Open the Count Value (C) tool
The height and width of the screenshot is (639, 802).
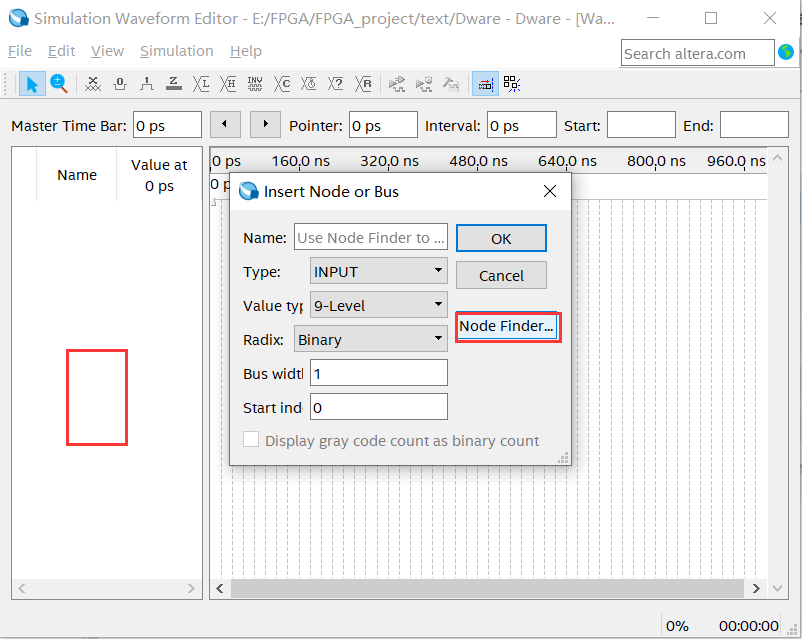point(282,84)
